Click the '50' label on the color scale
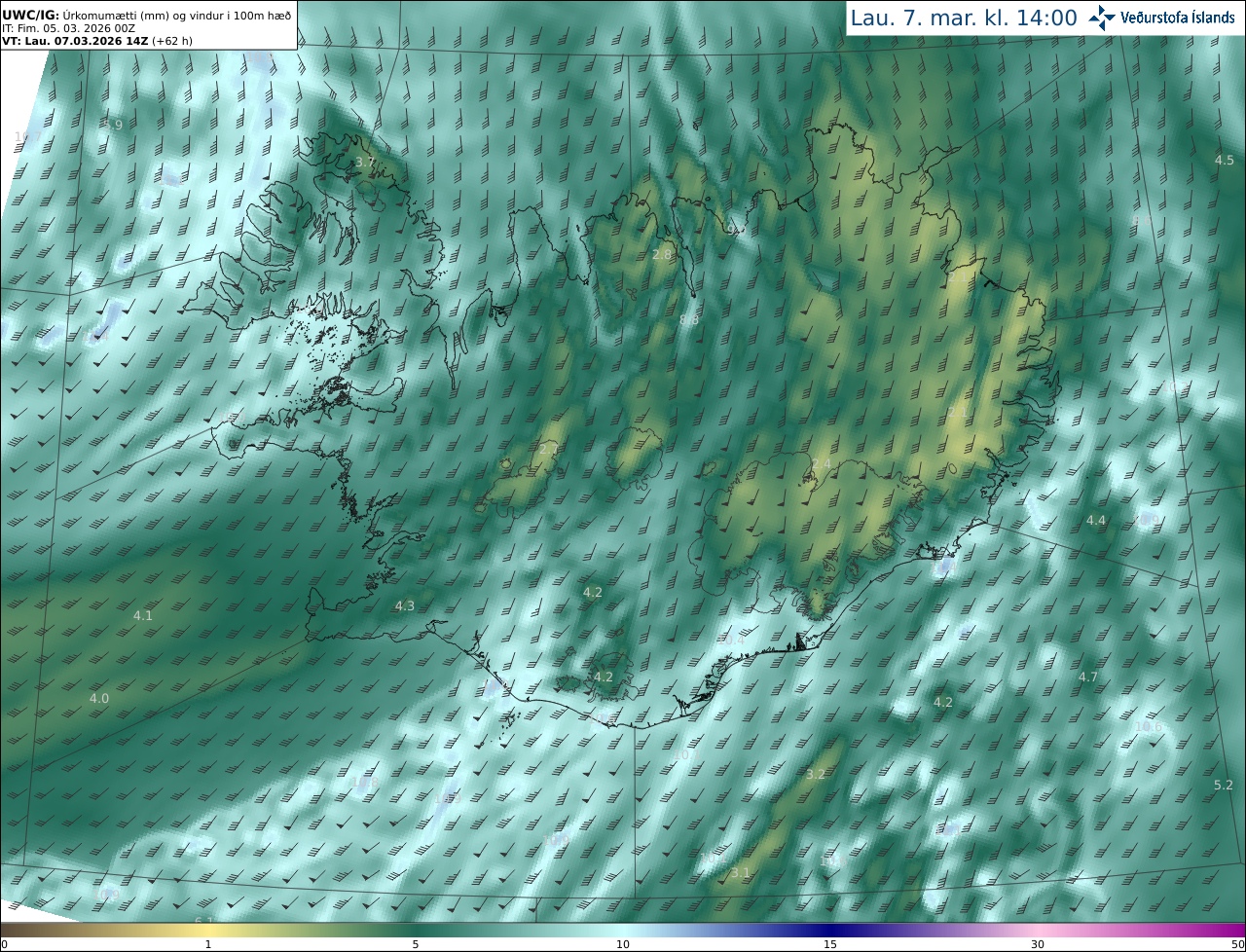The image size is (1246, 952). [1237, 944]
